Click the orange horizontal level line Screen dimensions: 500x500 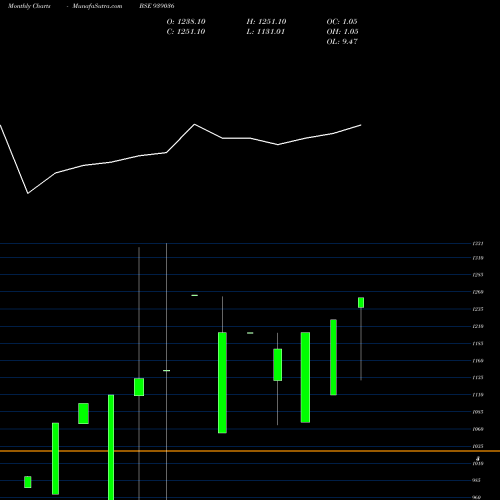point(250,451)
